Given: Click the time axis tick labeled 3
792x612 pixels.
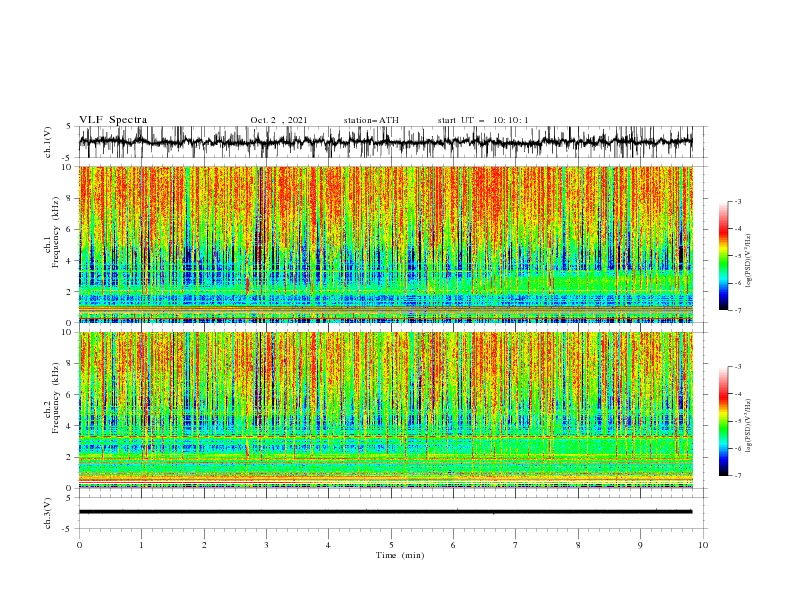Looking at the screenshot, I should [266, 545].
